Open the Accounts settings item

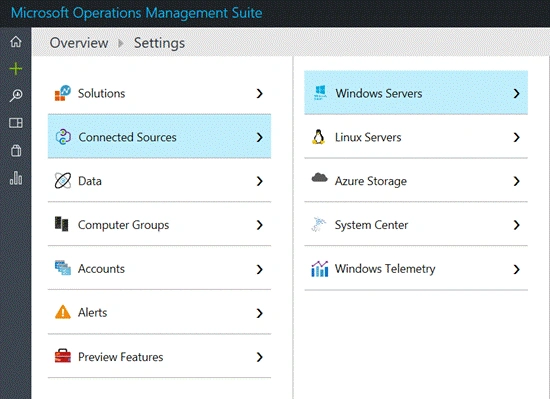point(159,268)
